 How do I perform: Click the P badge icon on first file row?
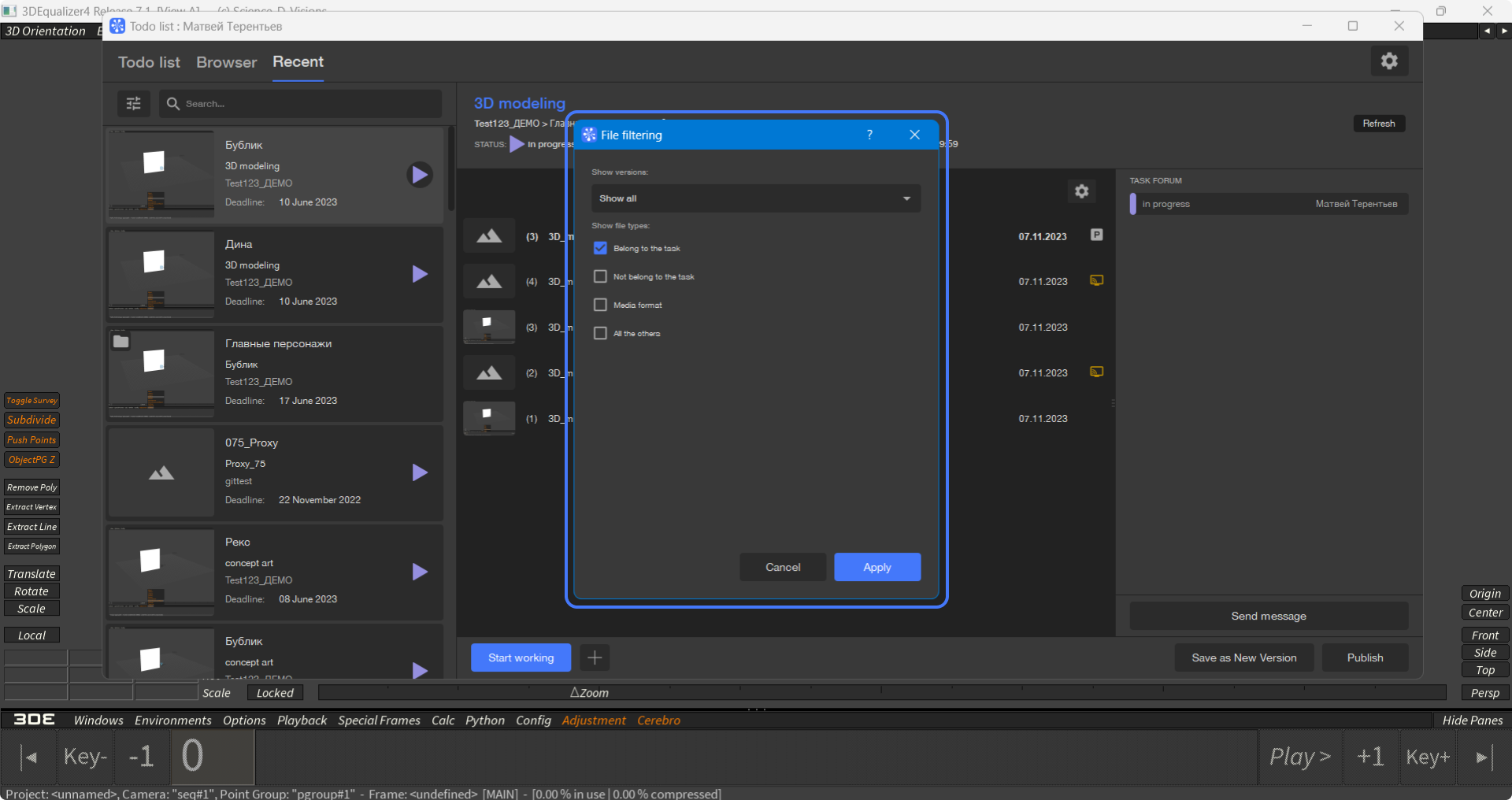click(1096, 235)
